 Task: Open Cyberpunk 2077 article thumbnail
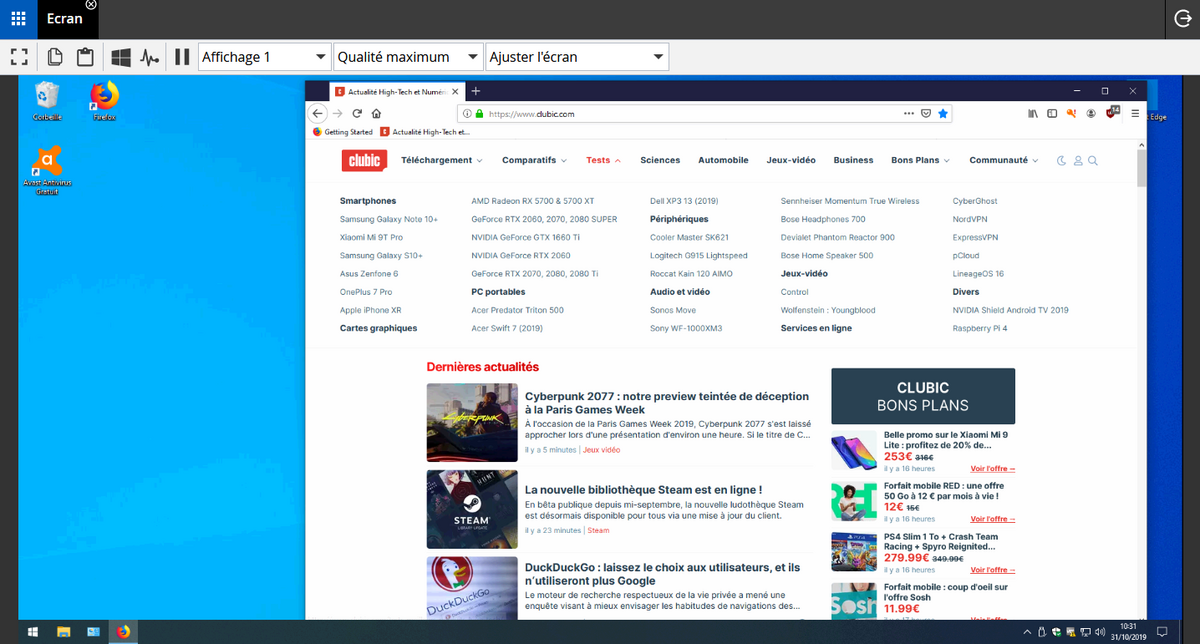tap(472, 422)
